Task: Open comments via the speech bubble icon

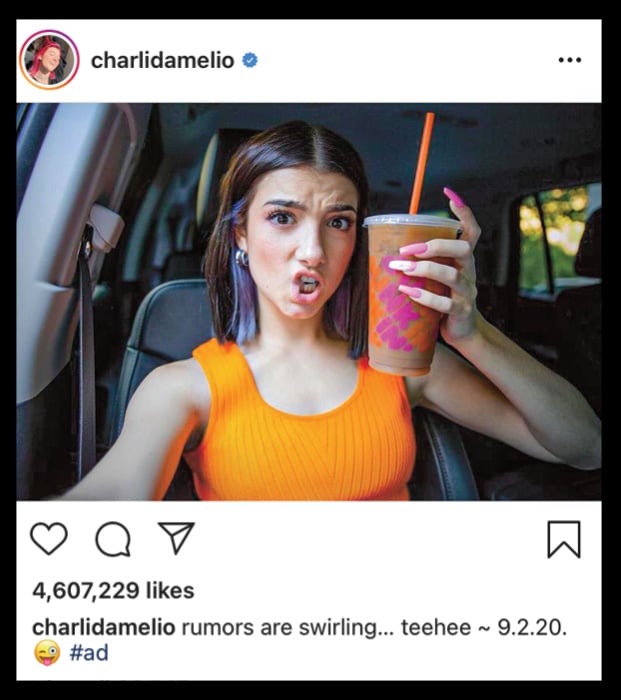Action: (x=113, y=539)
